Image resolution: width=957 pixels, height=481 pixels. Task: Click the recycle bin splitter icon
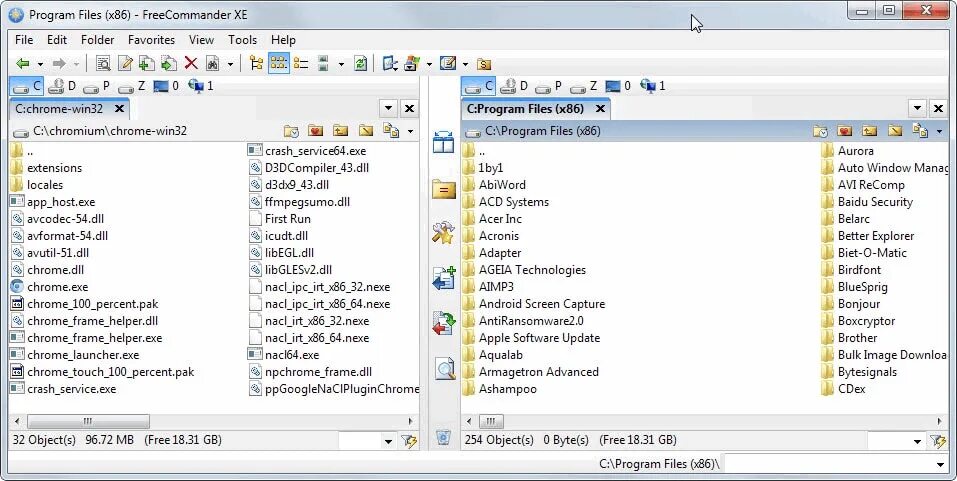(x=444, y=437)
